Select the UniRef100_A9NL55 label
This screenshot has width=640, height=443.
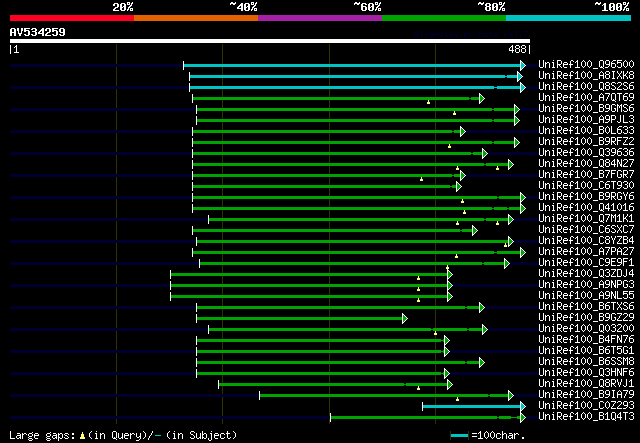point(586,296)
